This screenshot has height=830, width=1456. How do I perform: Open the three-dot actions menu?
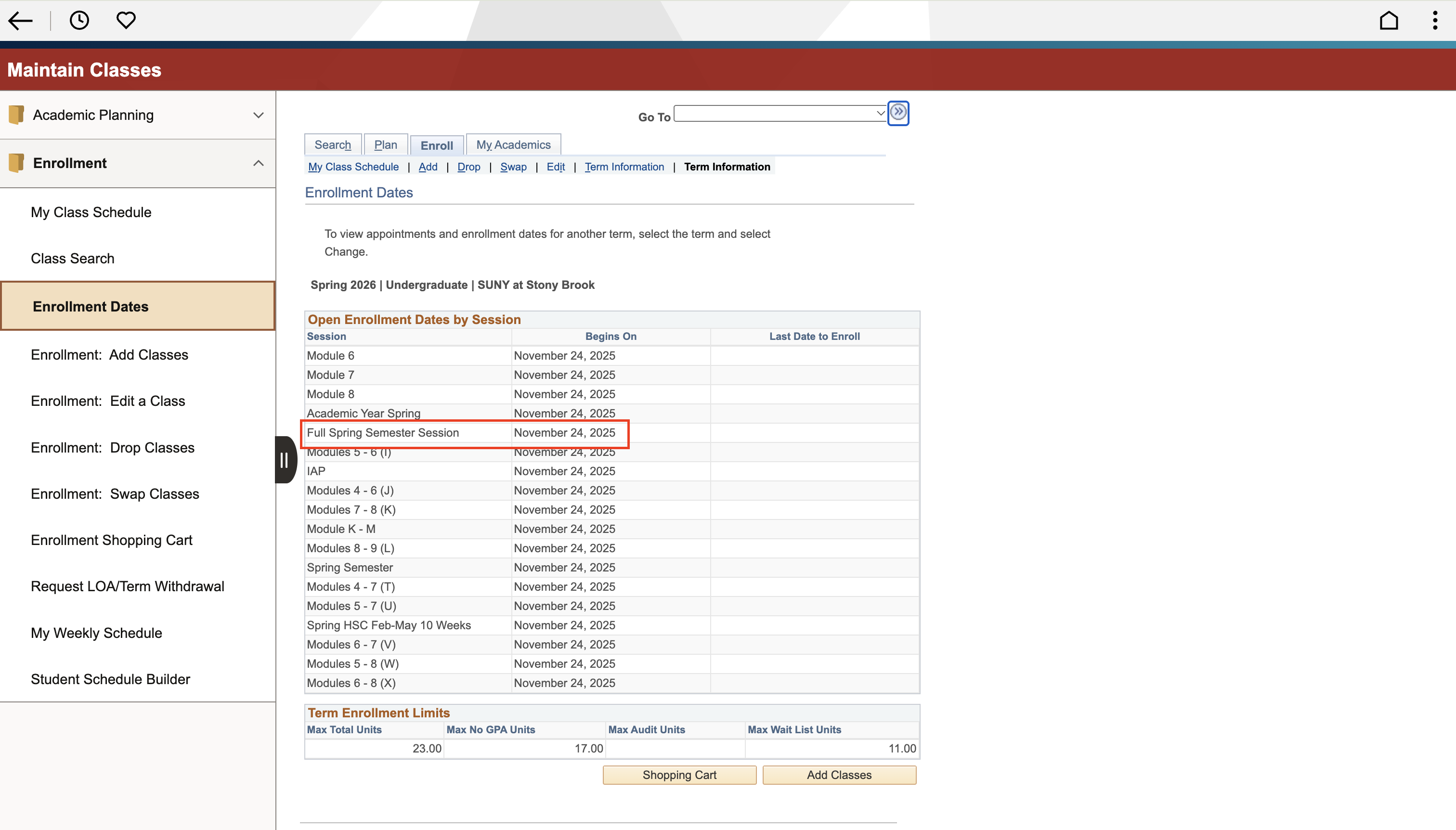pos(1435,21)
